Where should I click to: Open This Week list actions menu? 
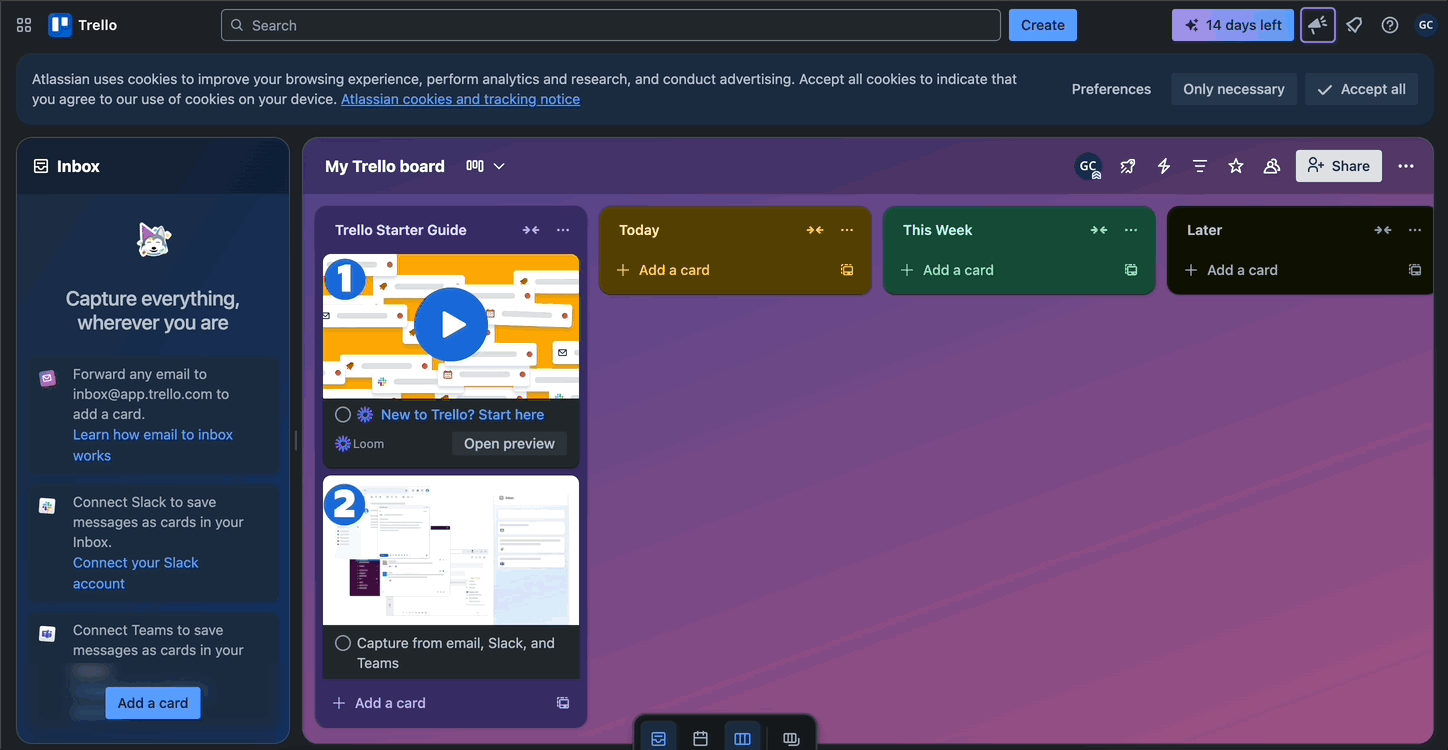tap(1131, 230)
